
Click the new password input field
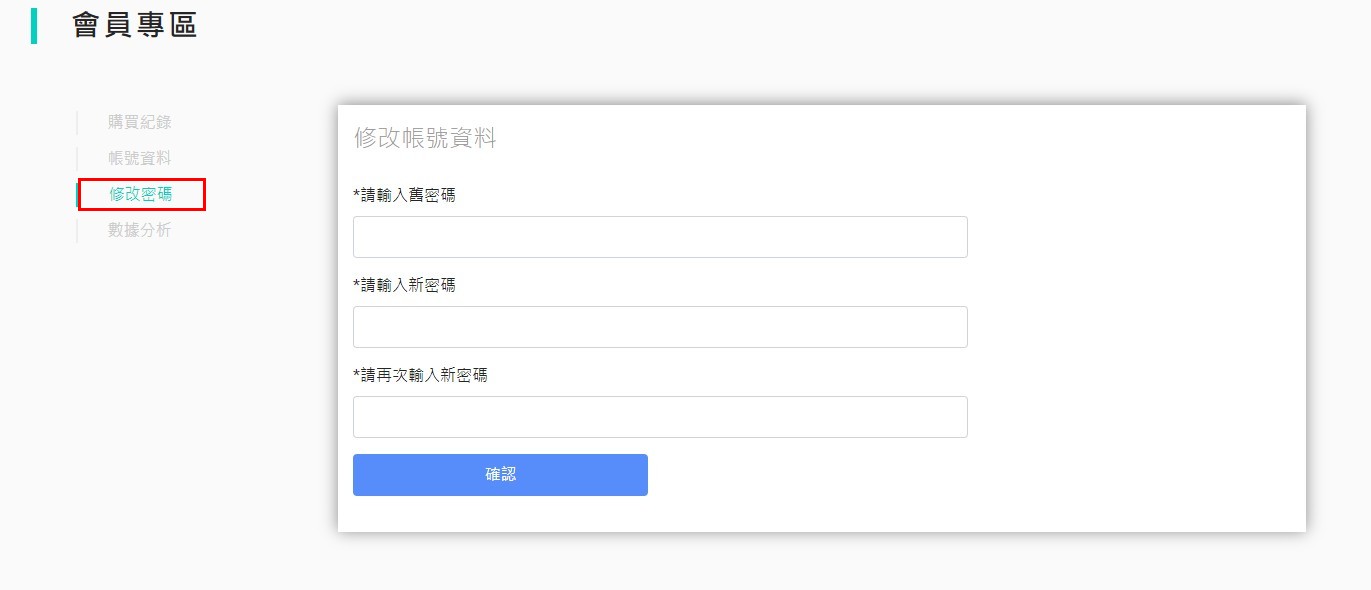coord(660,327)
